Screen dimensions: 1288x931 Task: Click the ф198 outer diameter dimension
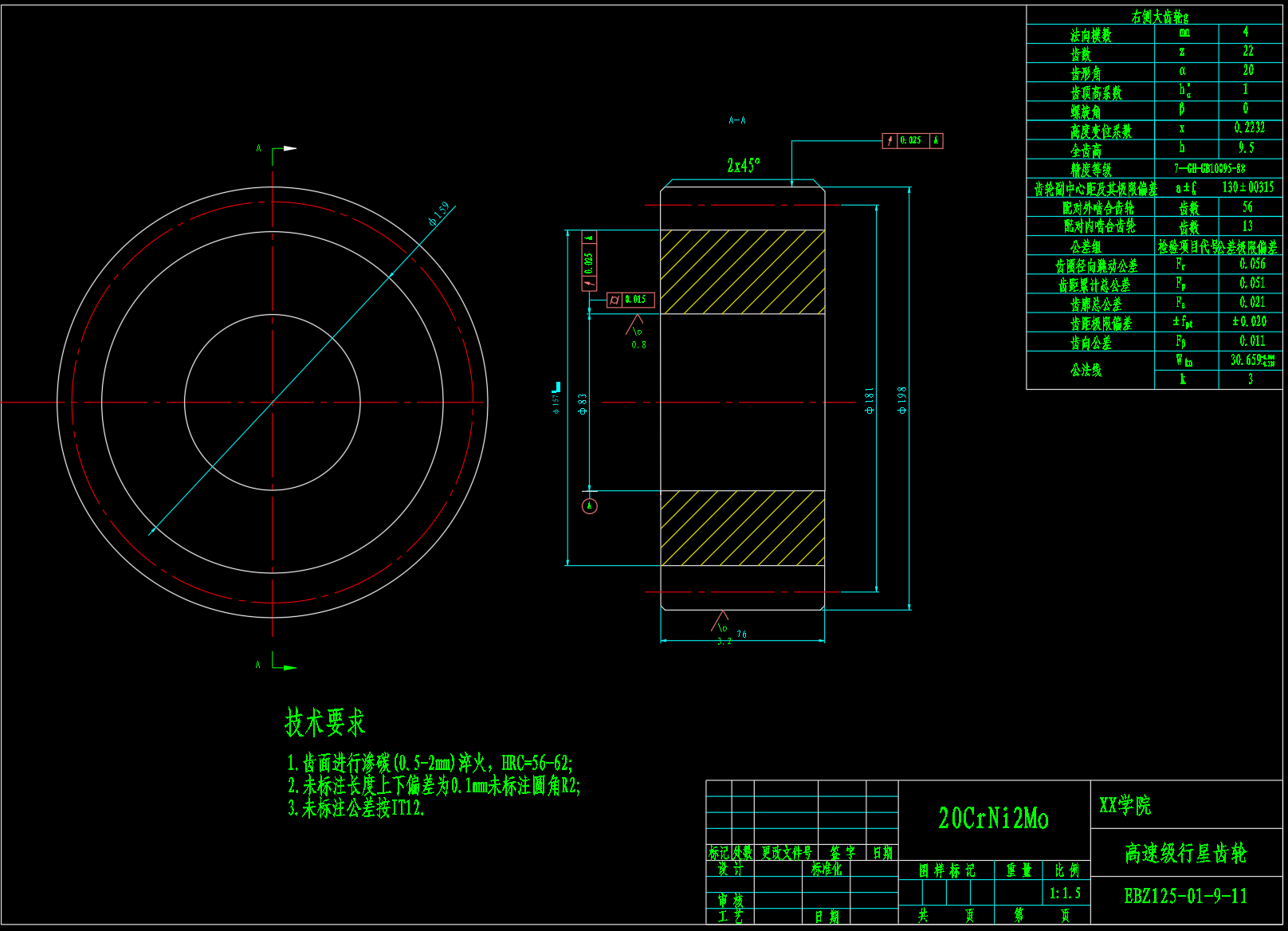901,400
